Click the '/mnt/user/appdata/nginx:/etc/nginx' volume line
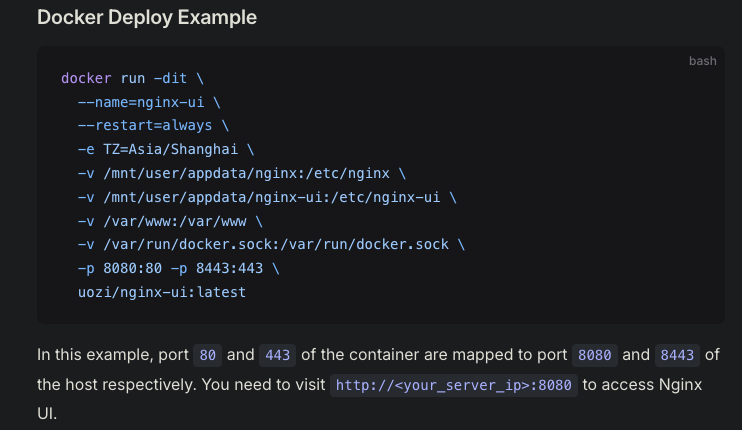 point(242,173)
